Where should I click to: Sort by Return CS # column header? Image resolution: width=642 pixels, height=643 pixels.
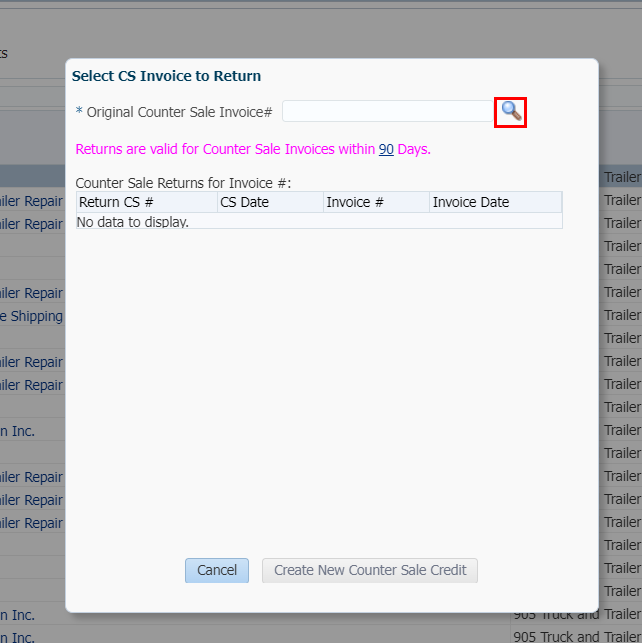147,202
